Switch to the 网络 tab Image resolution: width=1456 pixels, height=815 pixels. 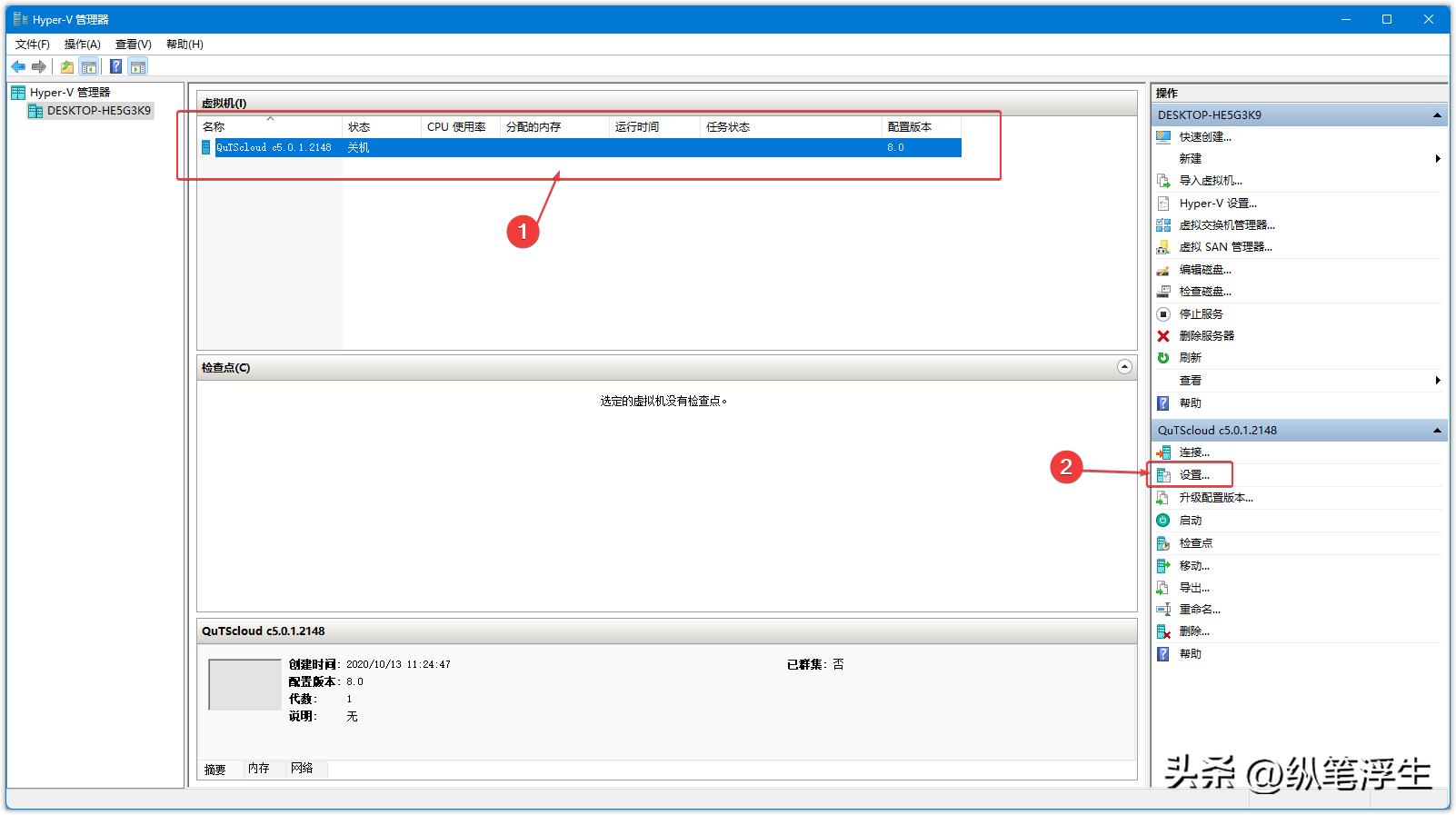pyautogui.click(x=302, y=769)
